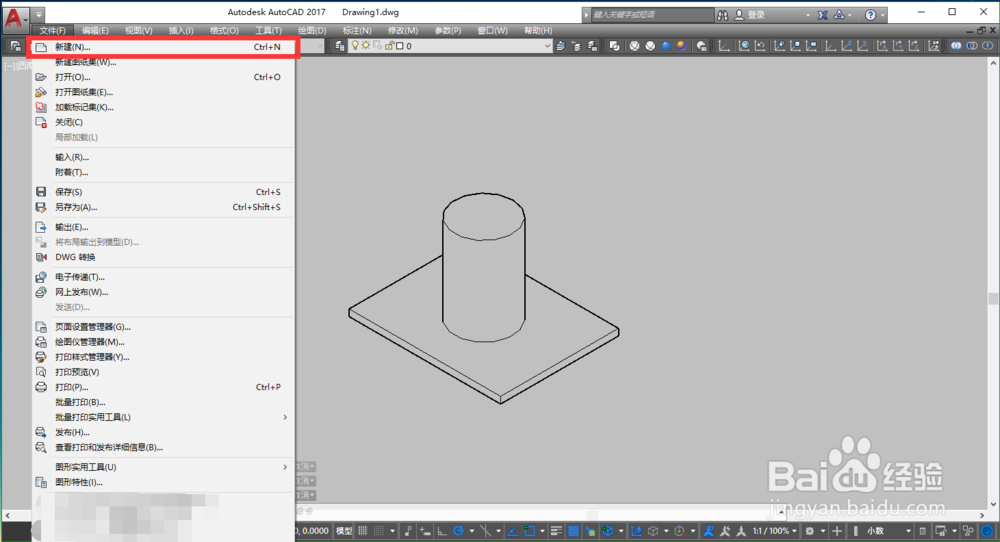Click the Autodesk A360 triangle icon
1000x542 pixels.
coord(839,15)
